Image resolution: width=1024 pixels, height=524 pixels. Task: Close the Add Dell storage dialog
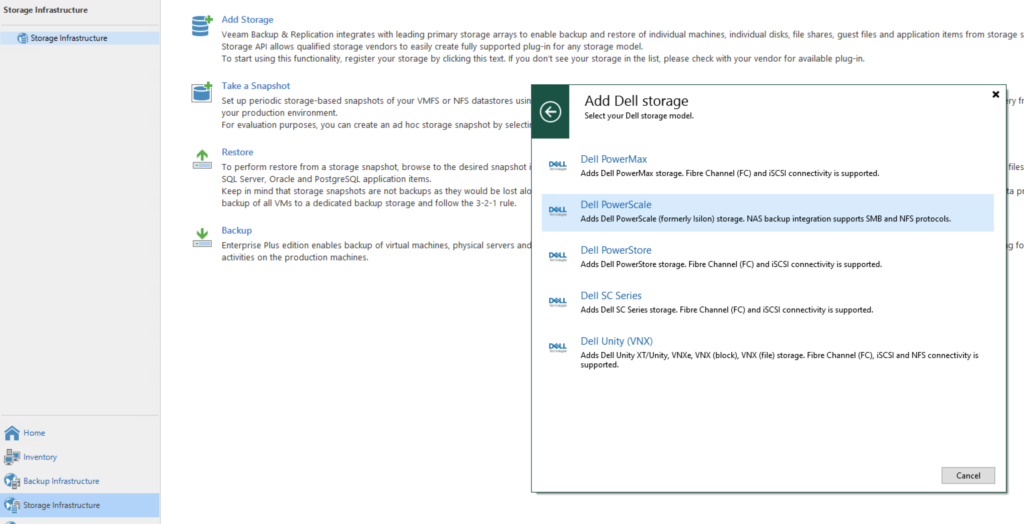point(995,94)
